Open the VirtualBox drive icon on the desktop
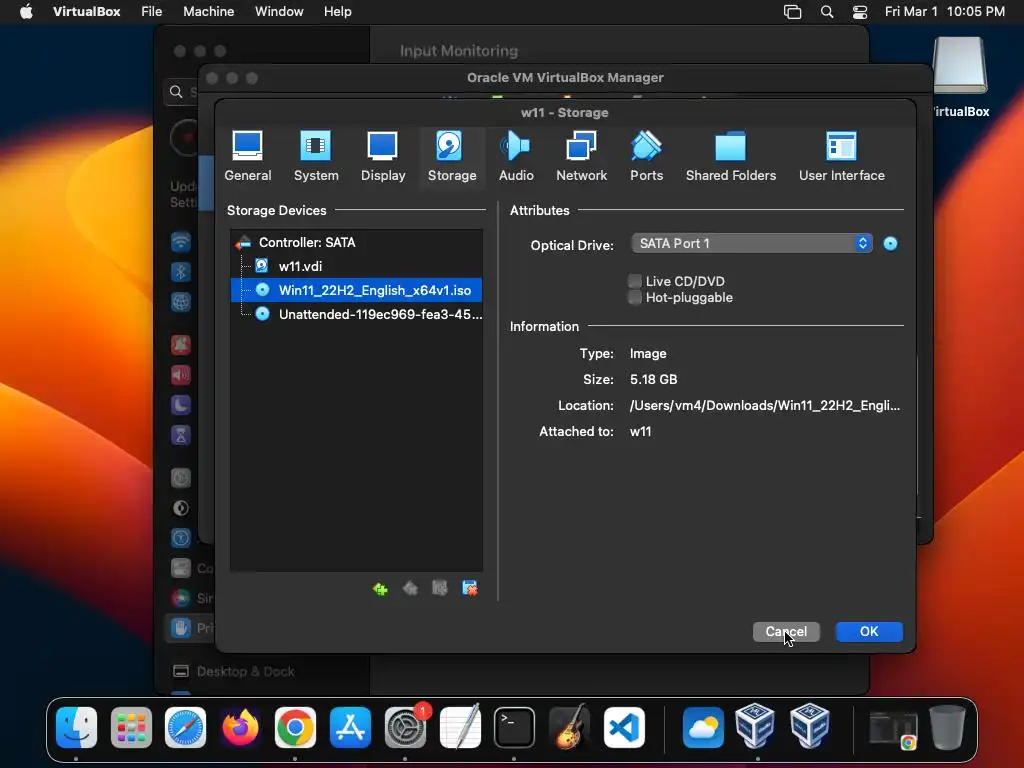This screenshot has height=768, width=1024. pyautogui.click(x=959, y=66)
